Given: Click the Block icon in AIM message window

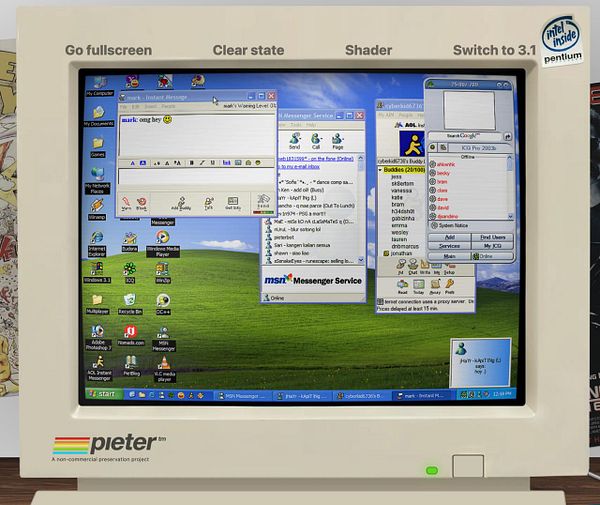Looking at the screenshot, I should pyautogui.click(x=142, y=203).
